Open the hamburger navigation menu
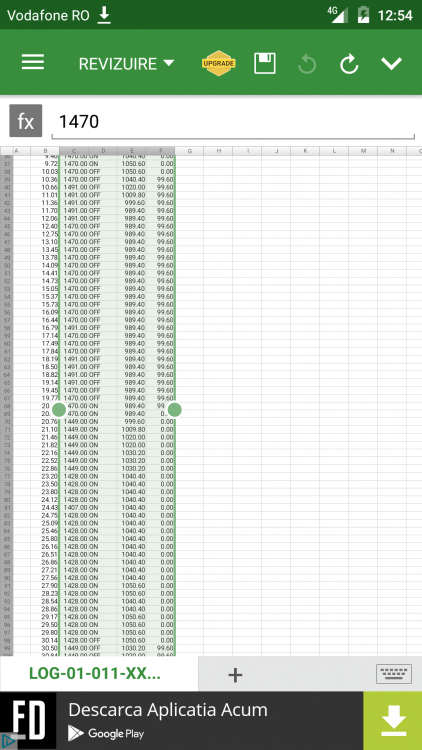Viewport: 422px width, 750px height. point(33,63)
